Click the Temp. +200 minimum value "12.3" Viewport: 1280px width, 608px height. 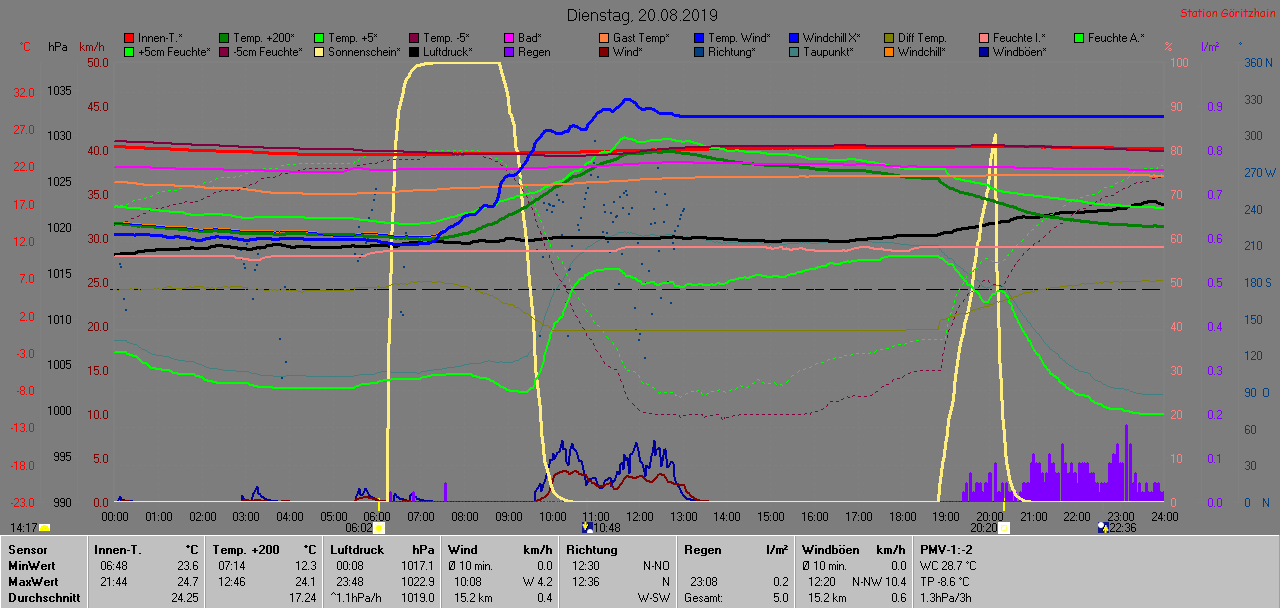[305, 565]
